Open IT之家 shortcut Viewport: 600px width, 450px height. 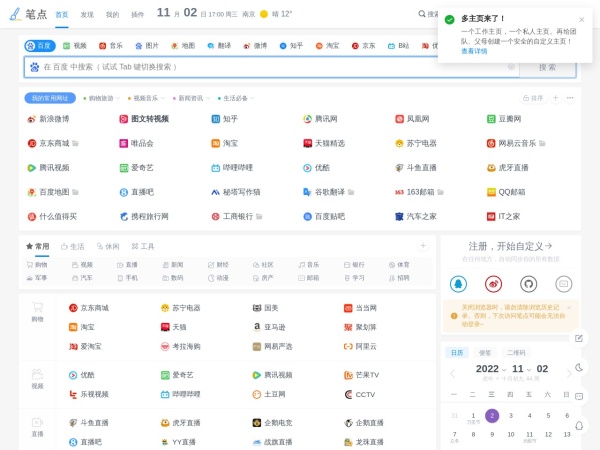tap(504, 217)
